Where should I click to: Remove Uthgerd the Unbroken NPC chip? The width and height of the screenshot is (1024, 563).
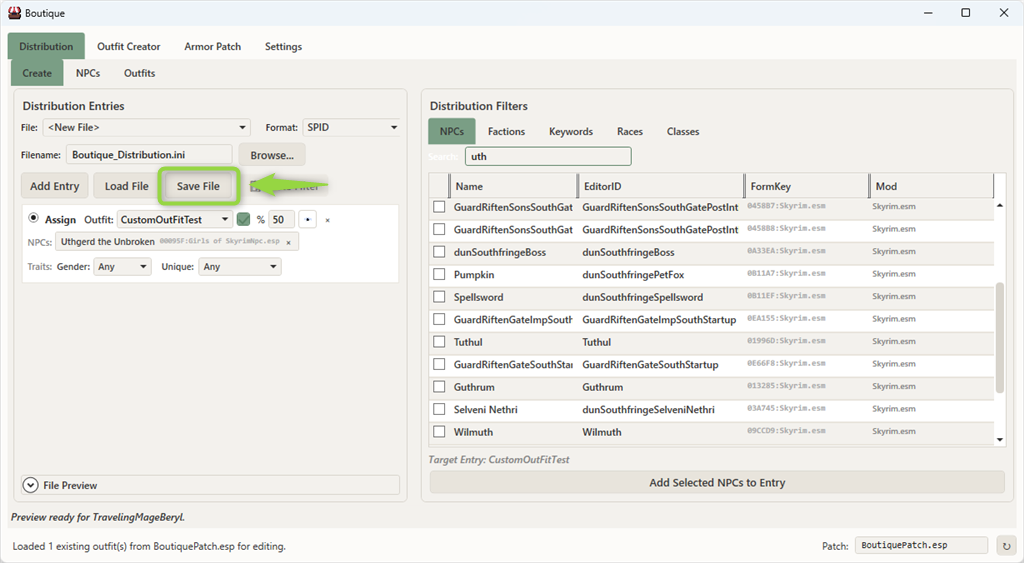click(x=289, y=242)
